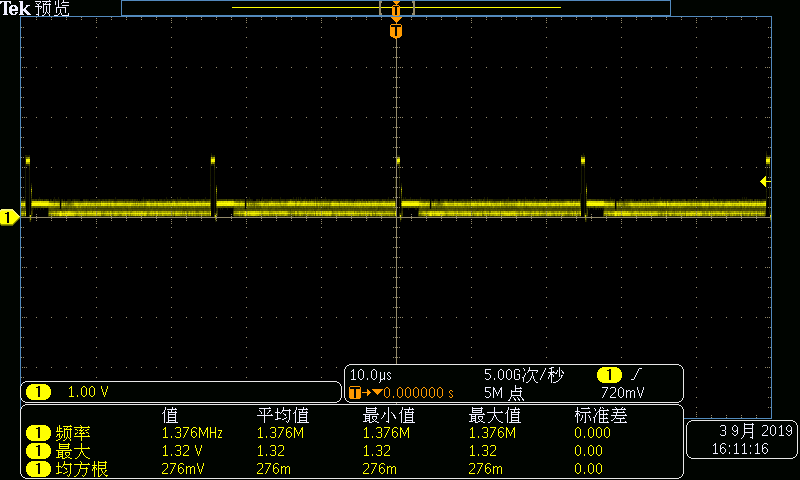Click the 10.0µs timebase readout
The image size is (800, 480).
coord(371,375)
